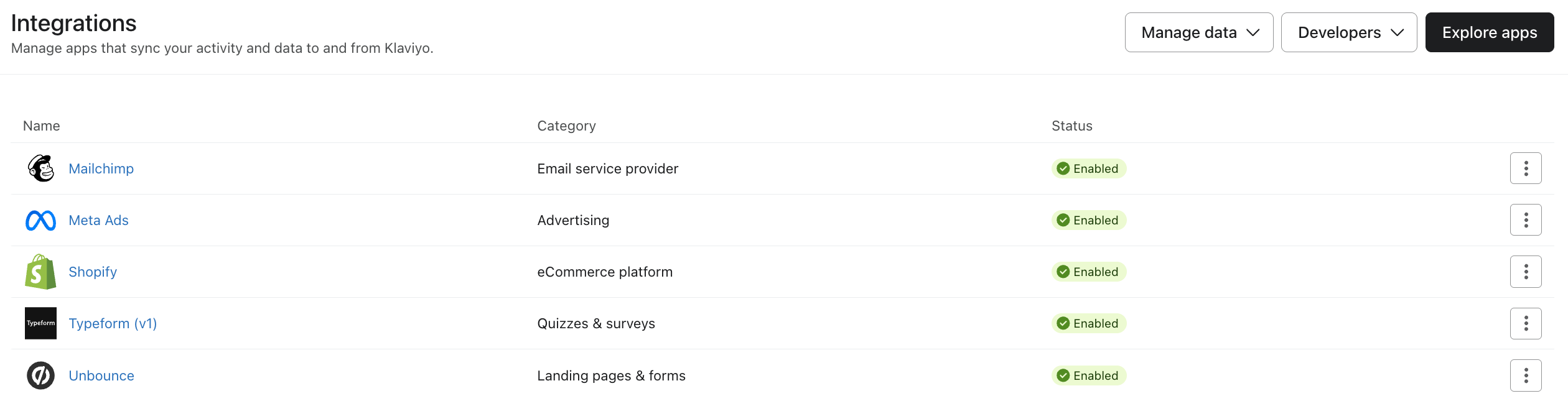Image resolution: width=1568 pixels, height=419 pixels.
Task: Click the Meta Ads infinity logo
Action: (40, 221)
